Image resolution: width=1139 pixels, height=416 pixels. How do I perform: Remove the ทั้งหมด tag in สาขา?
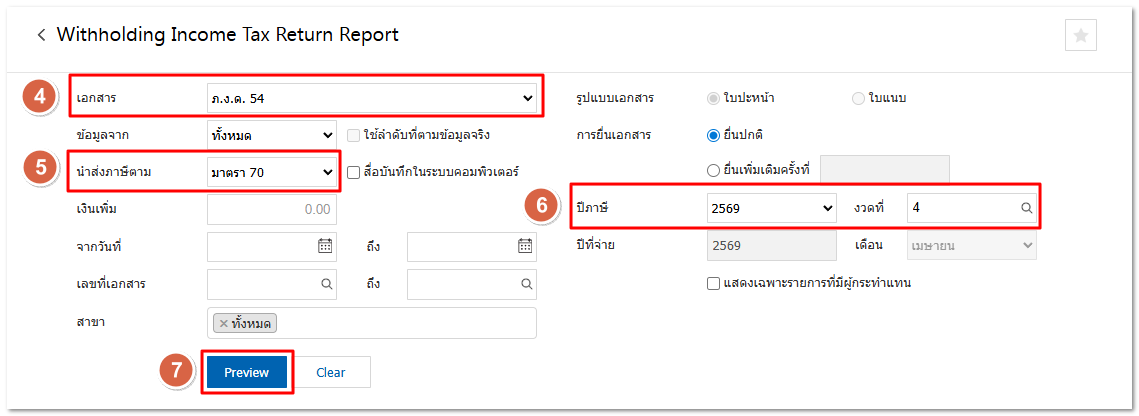click(223, 323)
